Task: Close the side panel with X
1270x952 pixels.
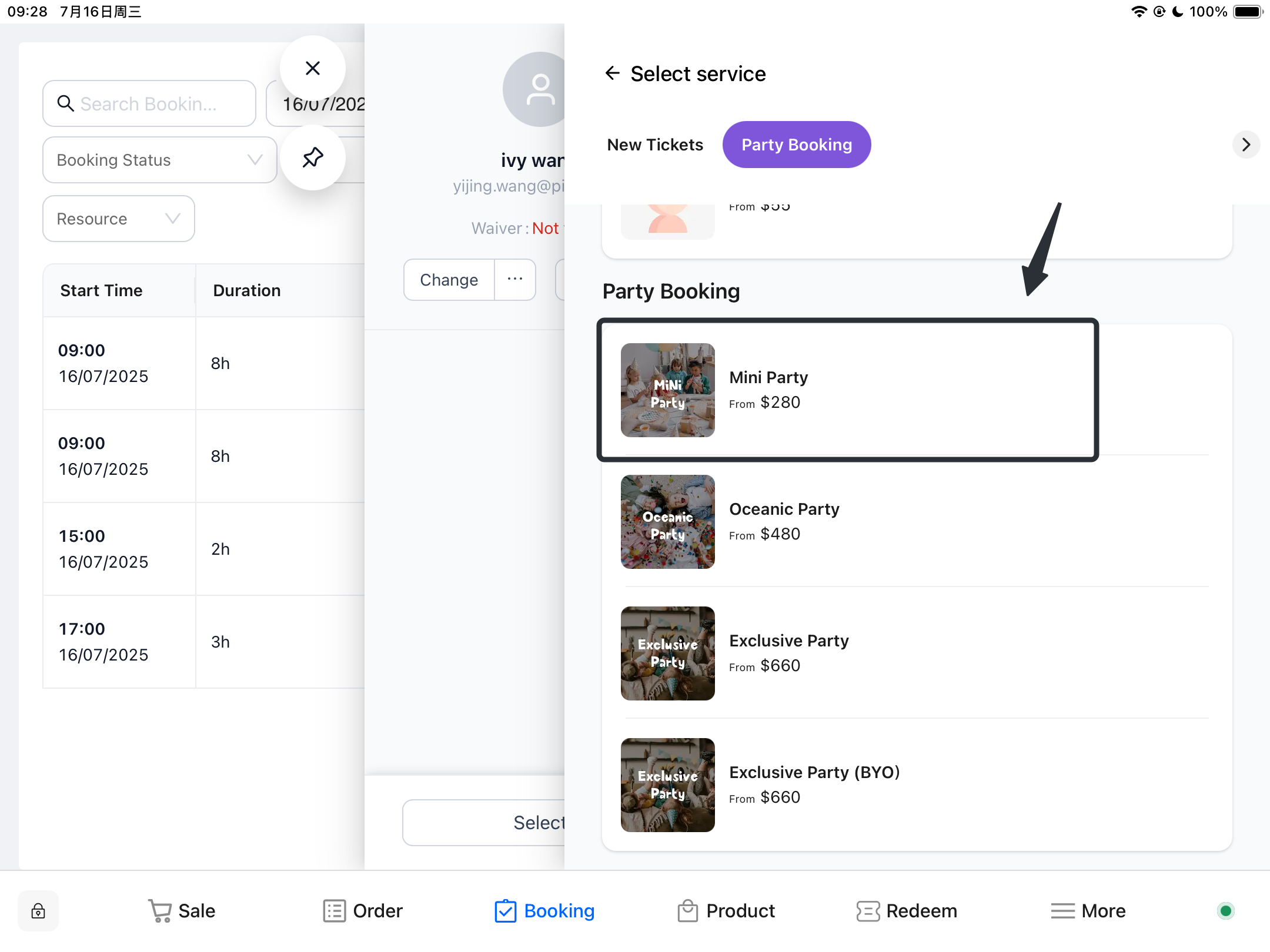Action: [x=312, y=68]
